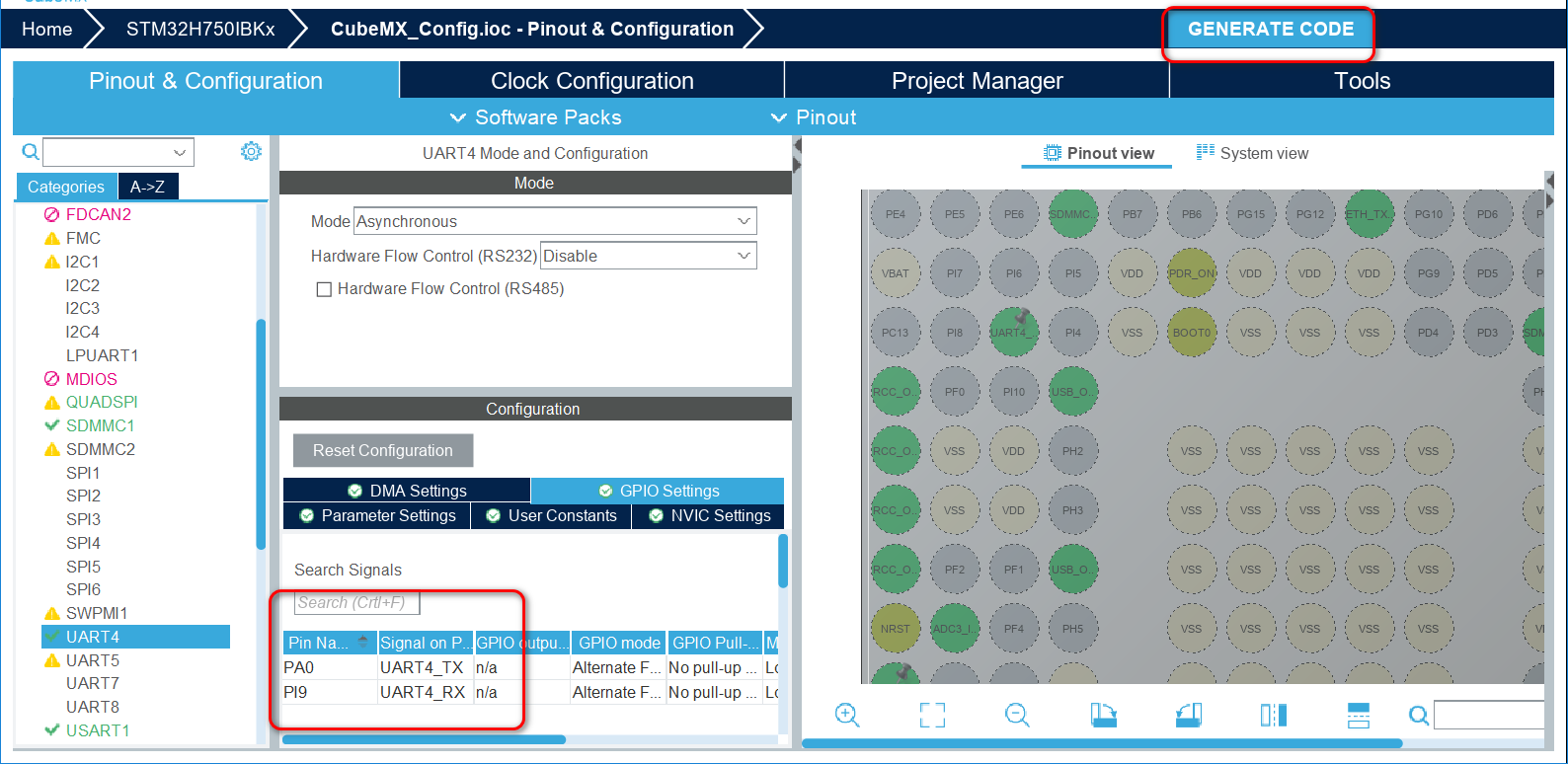This screenshot has height=764, width=1568.
Task: Click the pinout view search field
Action: [x=1488, y=715]
